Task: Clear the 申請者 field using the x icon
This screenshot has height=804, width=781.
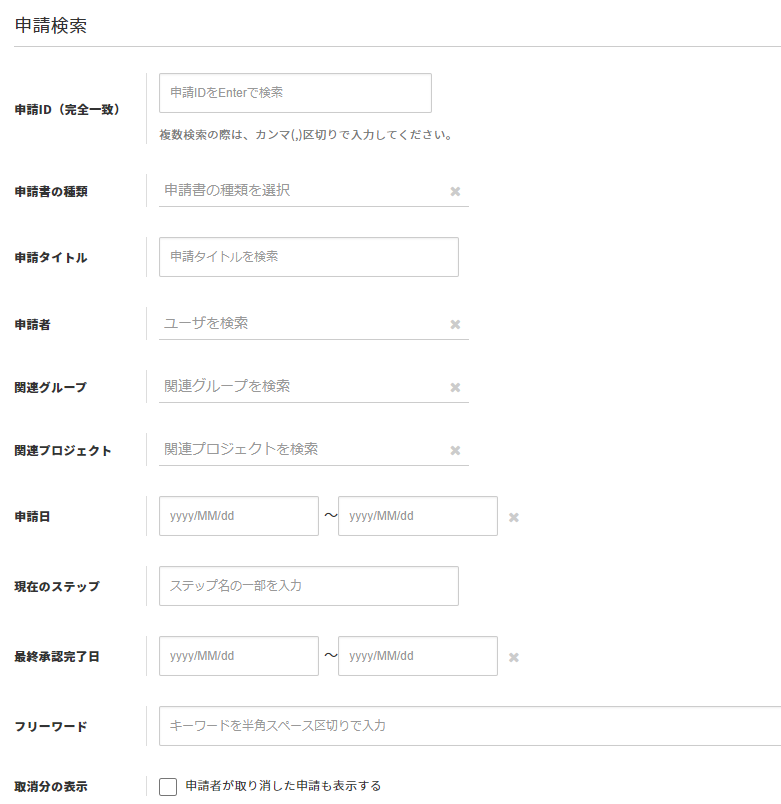Action: pyautogui.click(x=455, y=324)
